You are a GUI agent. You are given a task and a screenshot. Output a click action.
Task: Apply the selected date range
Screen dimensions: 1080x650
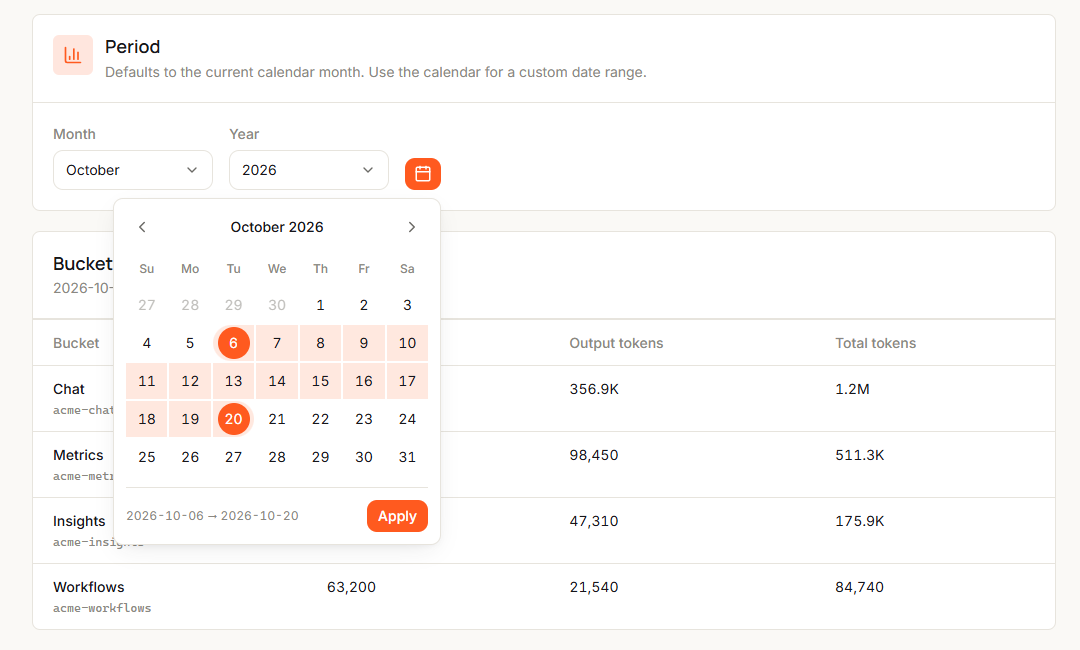click(x=397, y=516)
